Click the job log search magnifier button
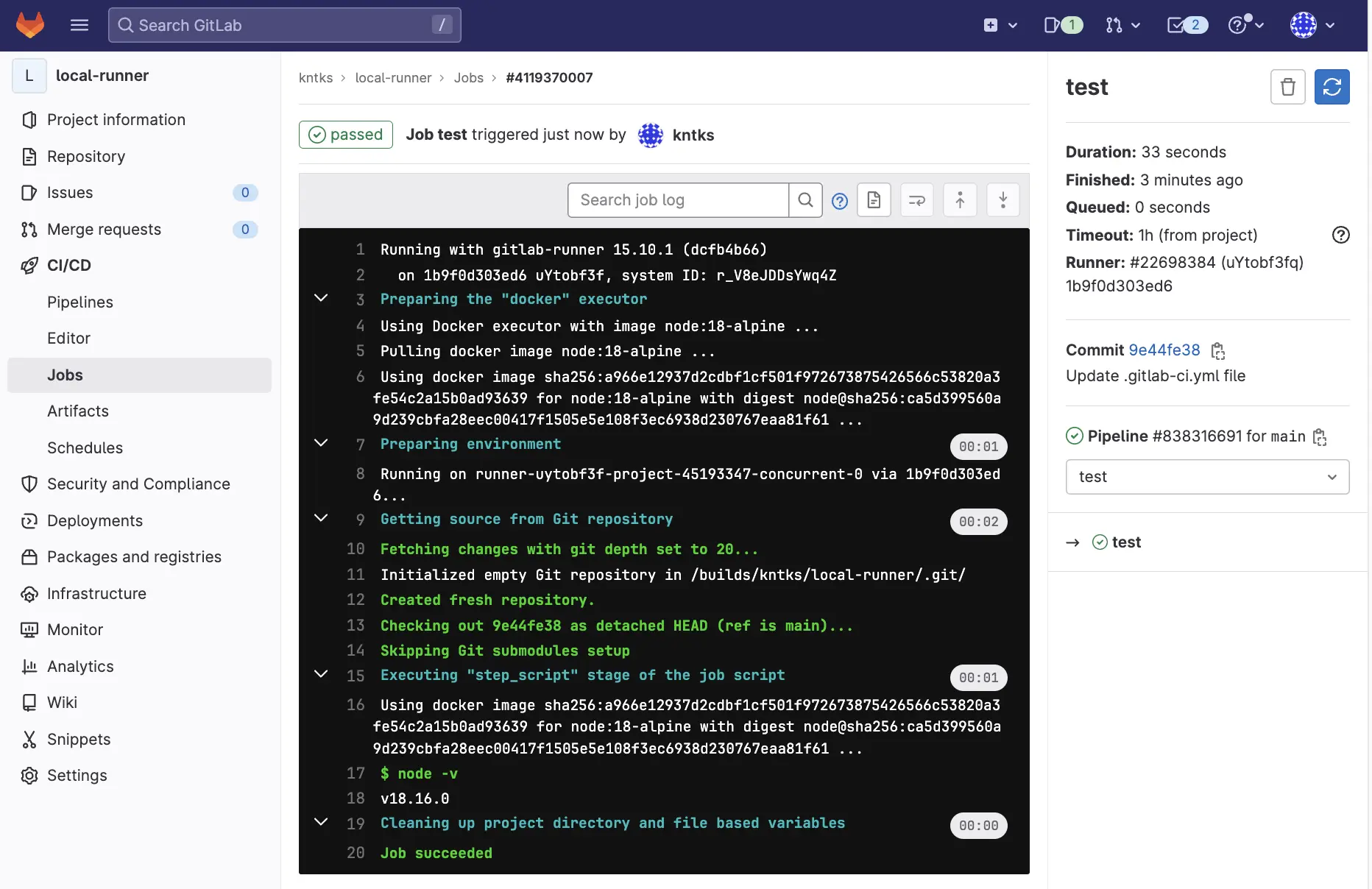The width and height of the screenshot is (1372, 889). tap(805, 200)
